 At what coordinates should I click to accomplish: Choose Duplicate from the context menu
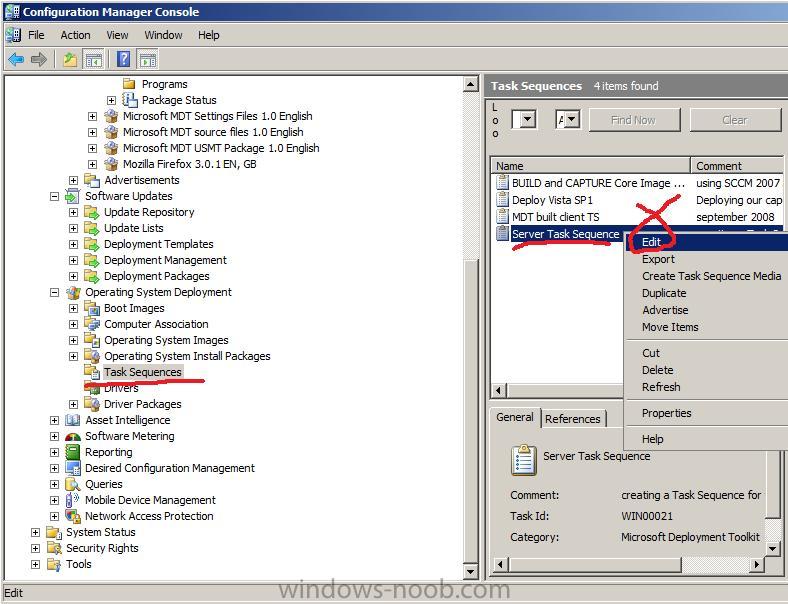(x=707, y=293)
